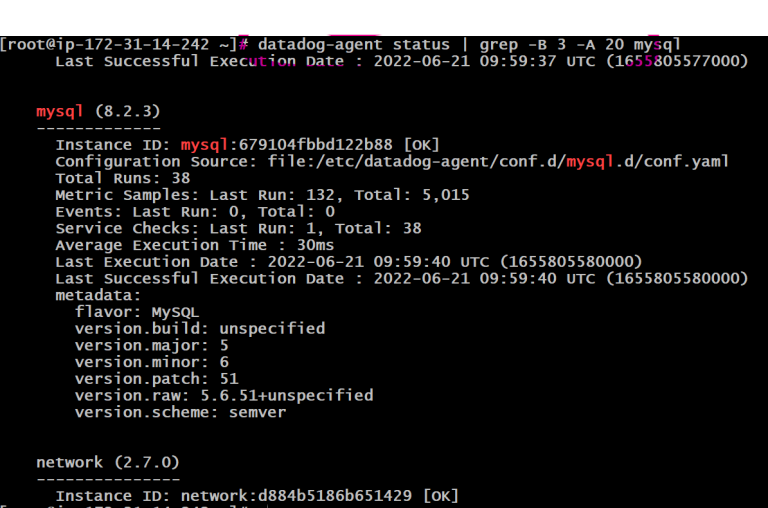Click version.build: unspecified line
Image resolution: width=768 pixels, height=508 pixels.
point(200,329)
